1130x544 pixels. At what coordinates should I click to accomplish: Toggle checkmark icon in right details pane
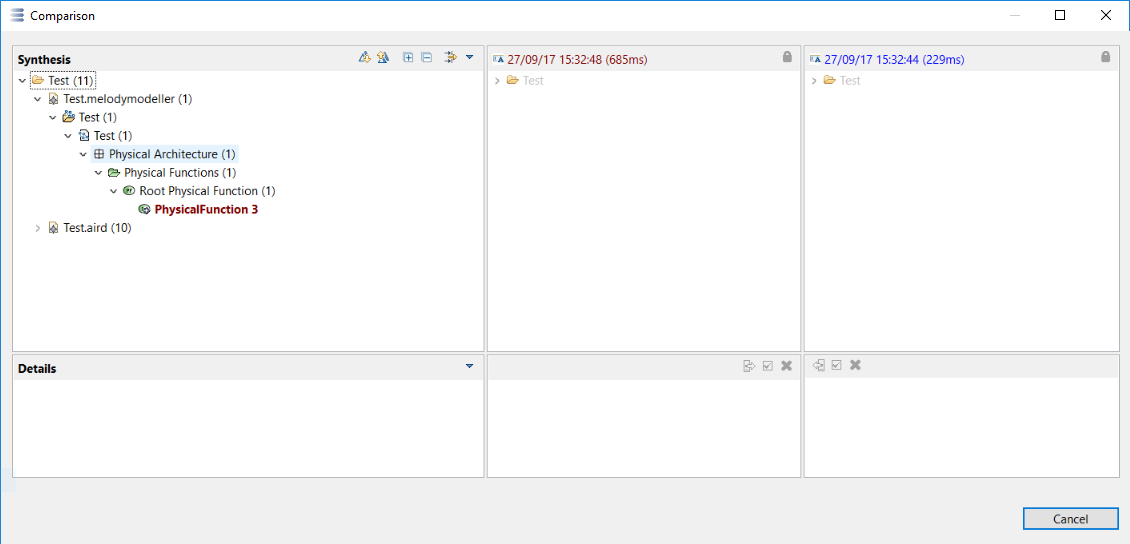836,366
